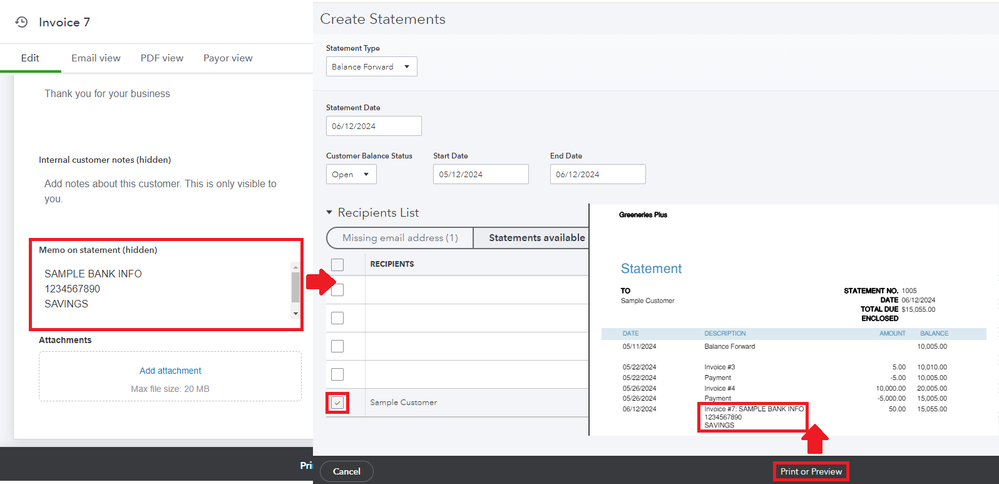The width and height of the screenshot is (999, 484).
Task: Click the Start Date field
Action: [x=481, y=174]
